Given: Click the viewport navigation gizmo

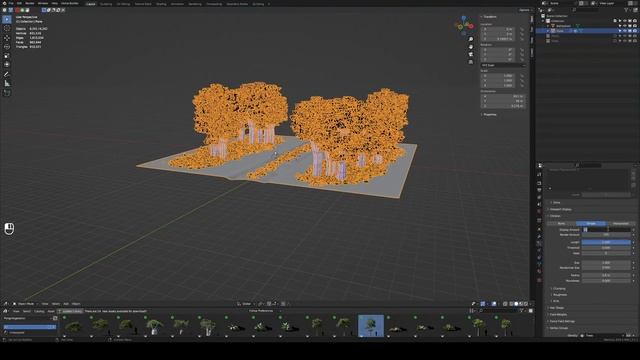Looking at the screenshot, I should 464,25.
